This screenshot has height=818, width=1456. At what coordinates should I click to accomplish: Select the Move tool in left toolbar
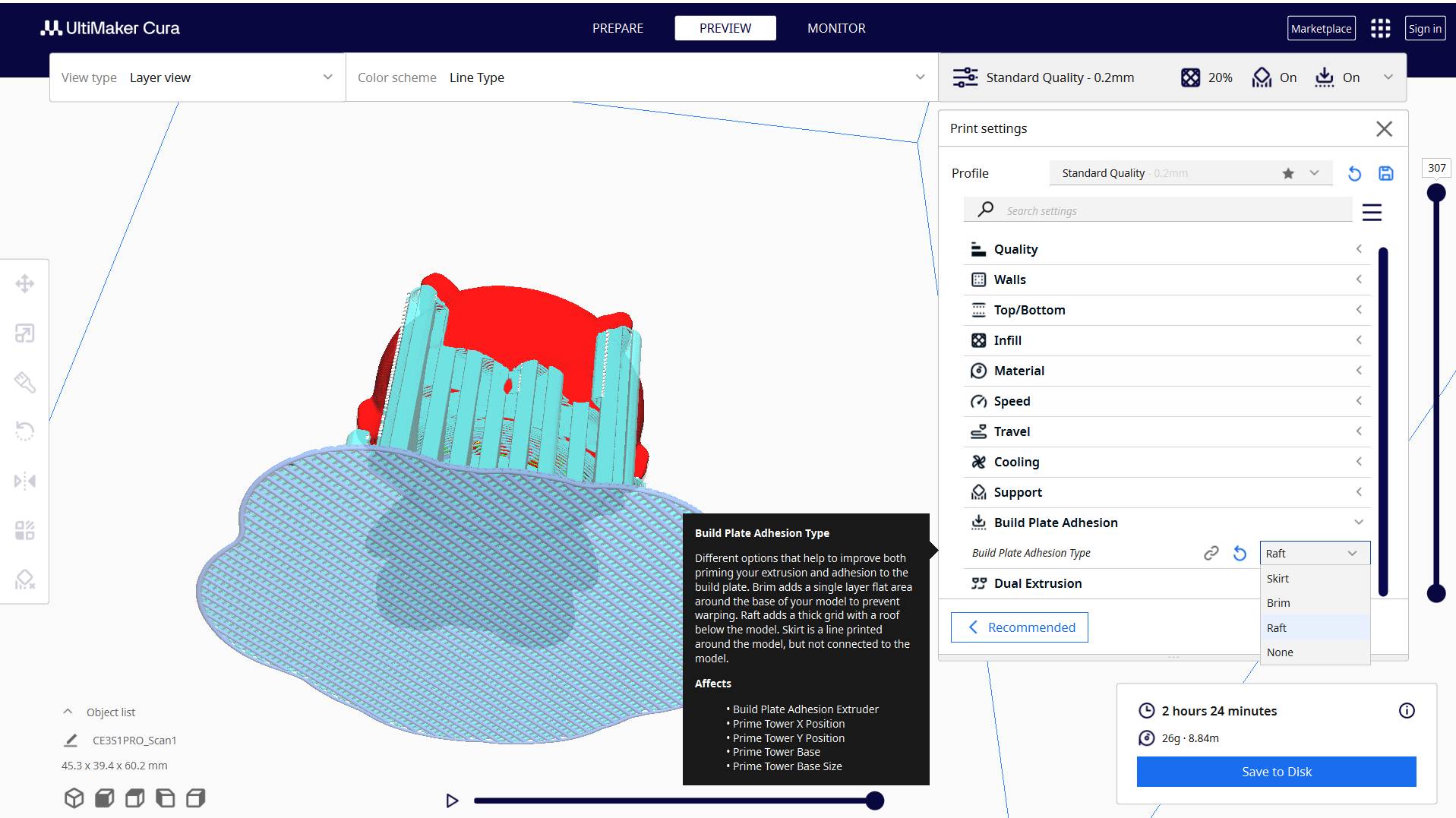[x=25, y=284]
